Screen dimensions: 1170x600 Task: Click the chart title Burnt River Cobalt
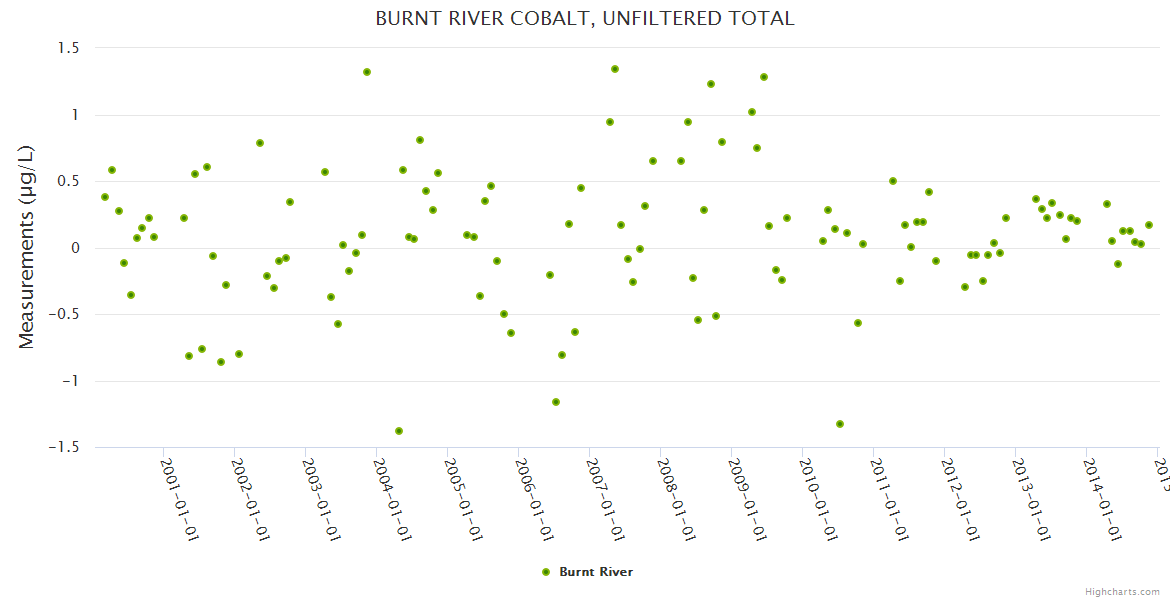tap(585, 19)
